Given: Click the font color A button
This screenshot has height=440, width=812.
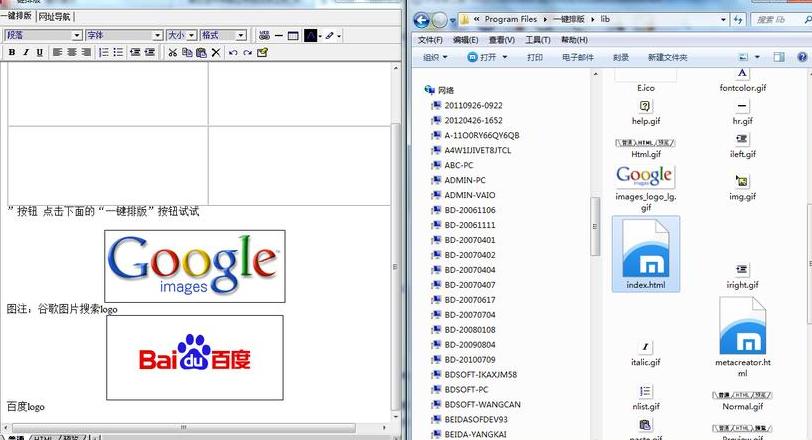Looking at the screenshot, I should 310,35.
